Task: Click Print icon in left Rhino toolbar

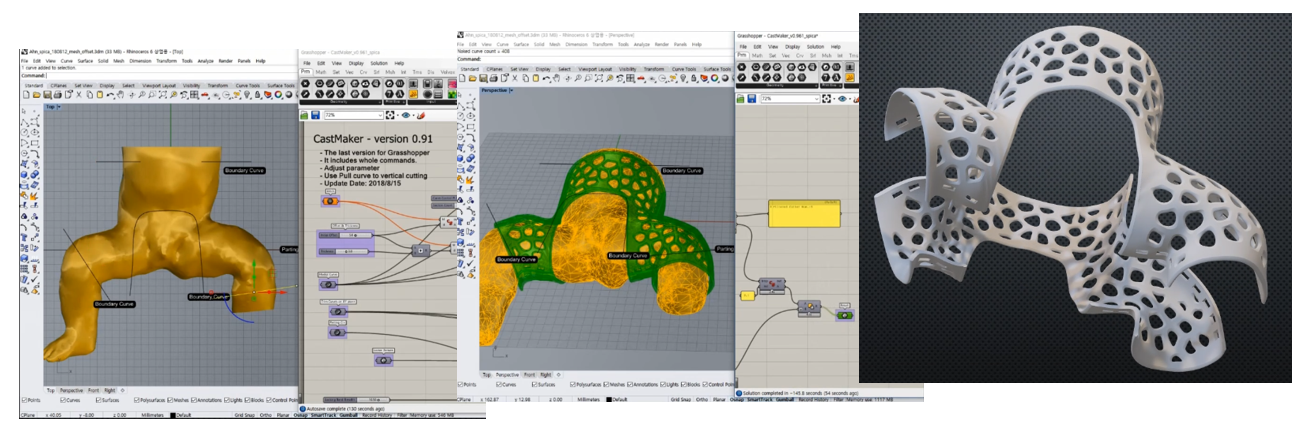Action: pyautogui.click(x=58, y=95)
